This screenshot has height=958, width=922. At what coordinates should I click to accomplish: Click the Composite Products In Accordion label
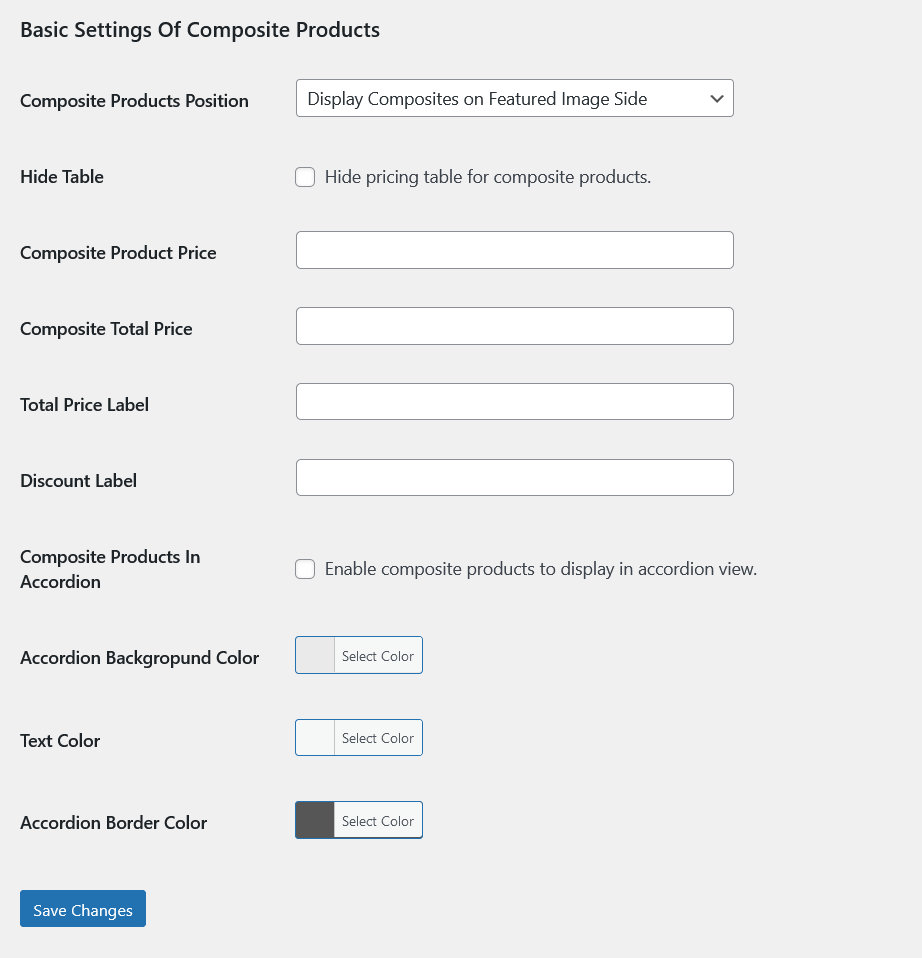[x=110, y=569]
